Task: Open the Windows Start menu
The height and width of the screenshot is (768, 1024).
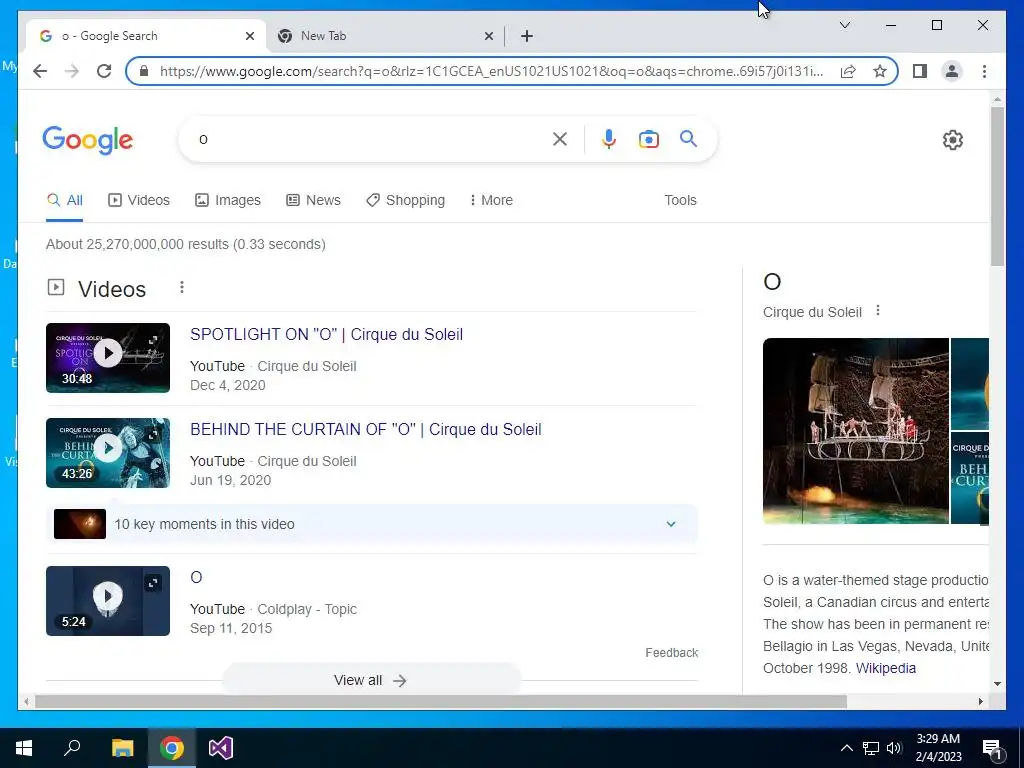Action: tap(24, 748)
